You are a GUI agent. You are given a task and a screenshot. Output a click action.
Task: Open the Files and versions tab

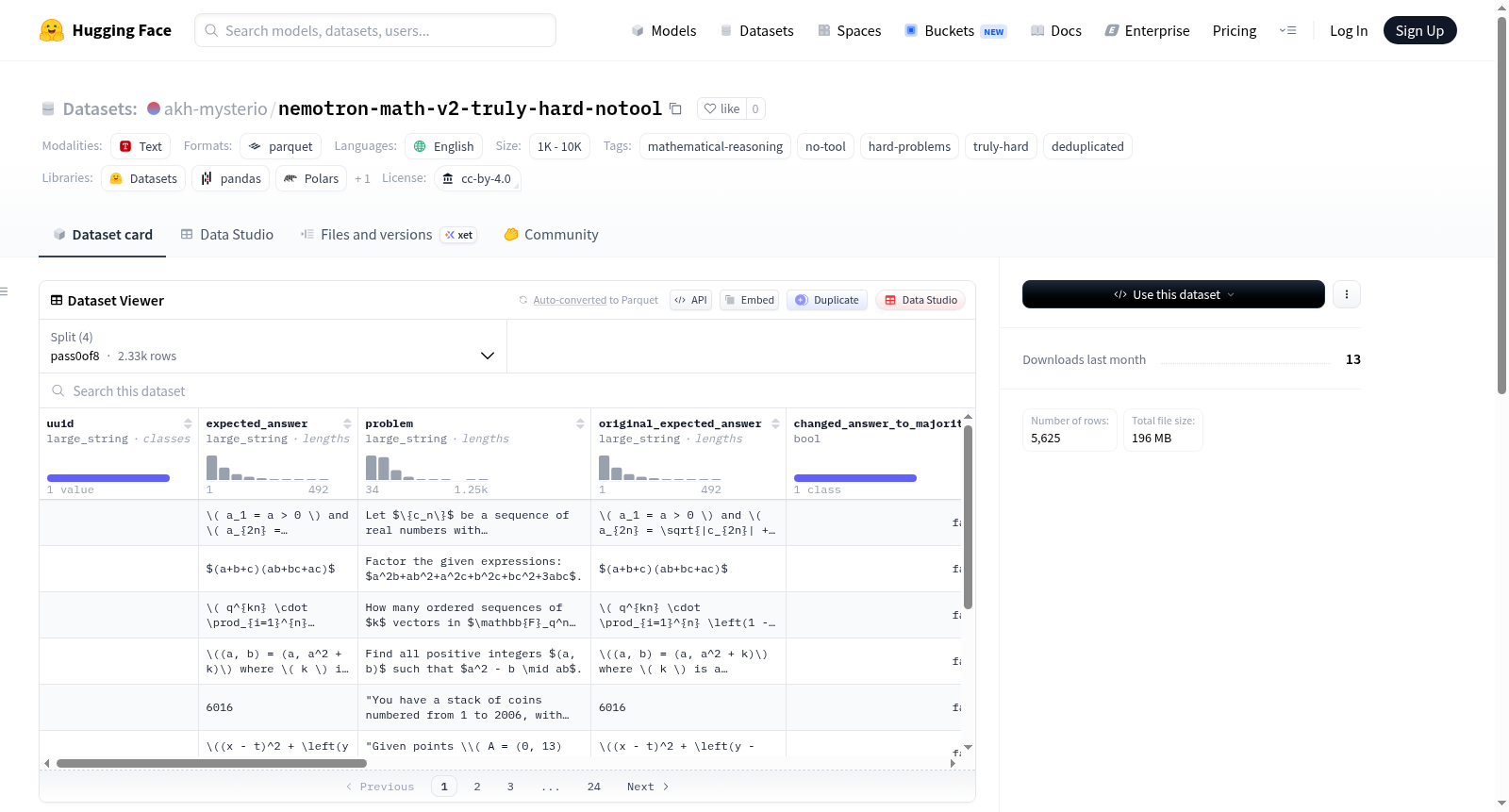389,235
